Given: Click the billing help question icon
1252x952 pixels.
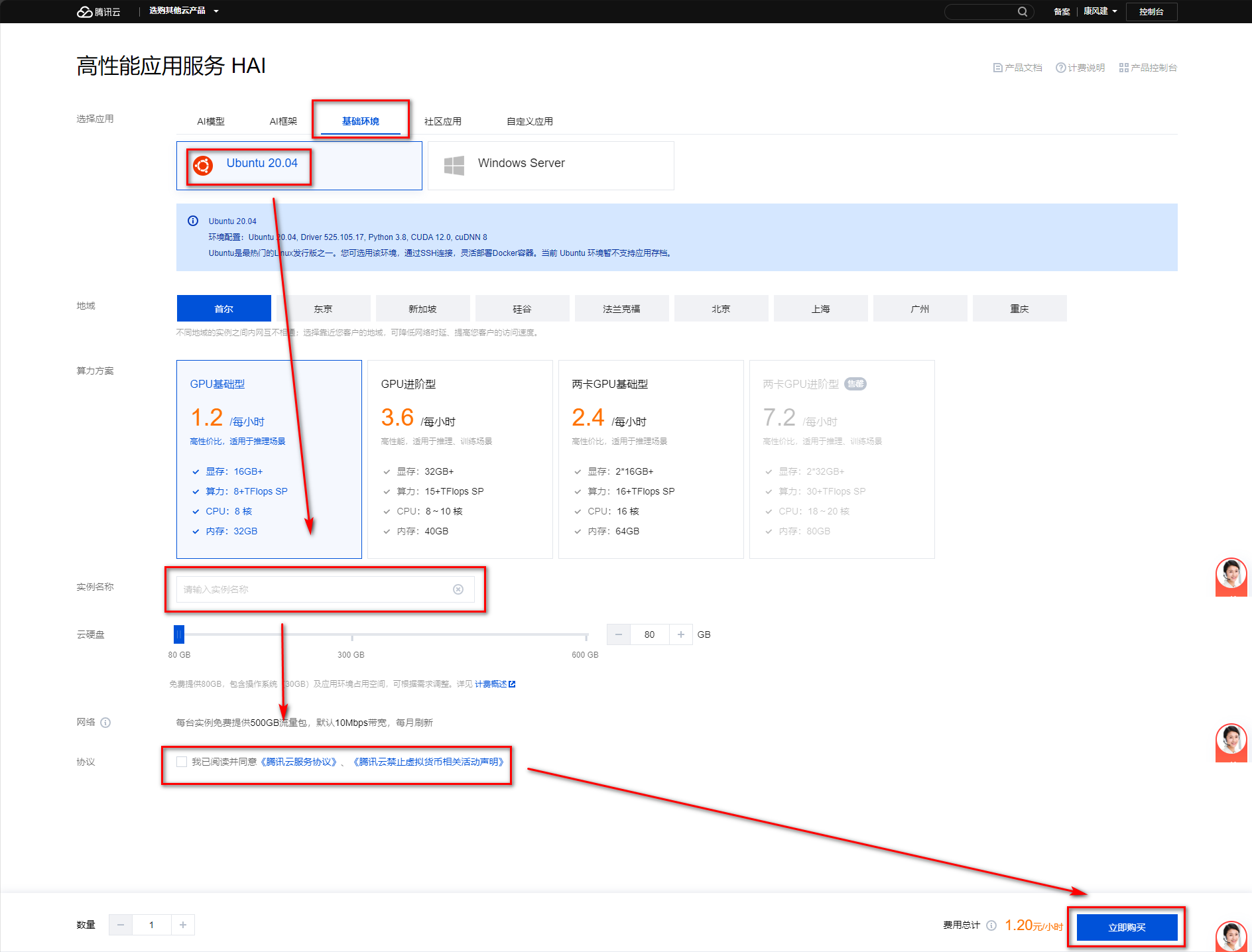Looking at the screenshot, I should tap(1060, 68).
